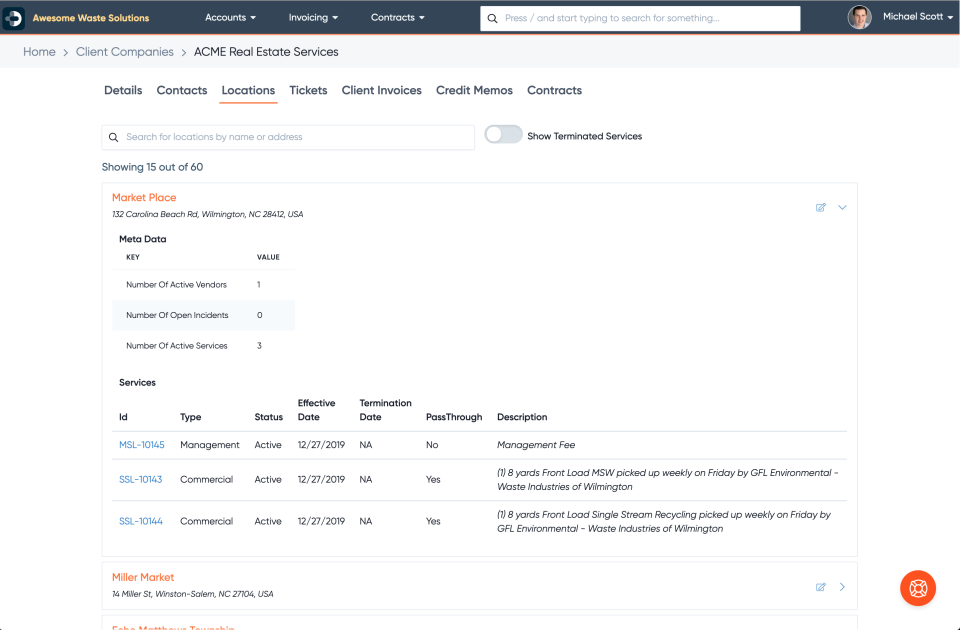This screenshot has height=630, width=960.
Task: Open service SSL-10143
Action: [x=140, y=479]
